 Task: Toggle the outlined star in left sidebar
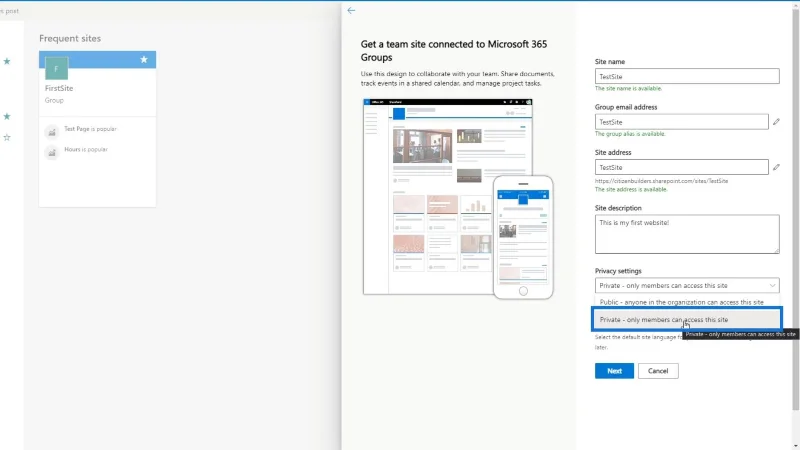tap(7, 137)
